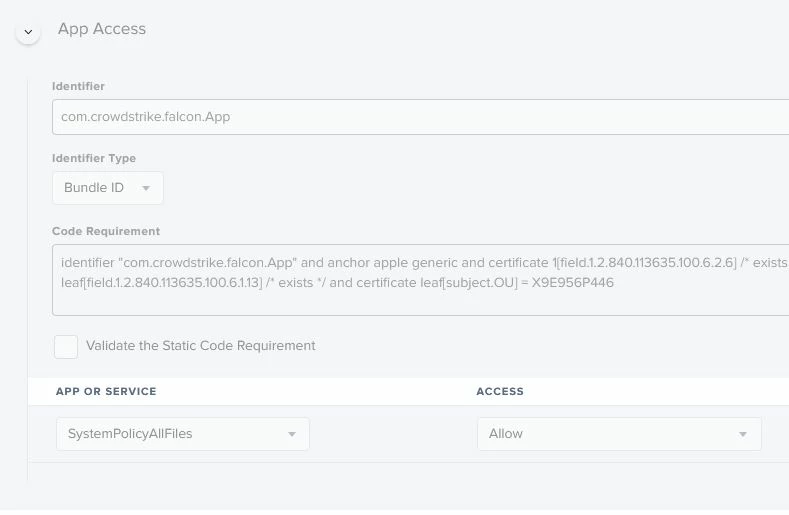Click the arrow on SystemPolicyAllFiles selector
The image size is (789, 515).
(x=292, y=434)
